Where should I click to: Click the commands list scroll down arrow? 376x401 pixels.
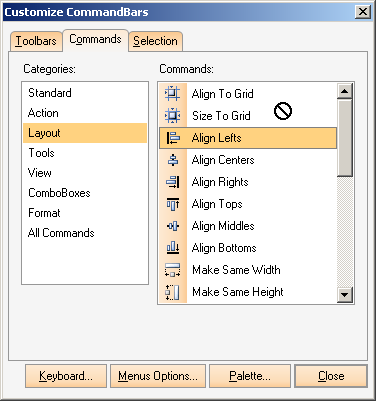345,295
